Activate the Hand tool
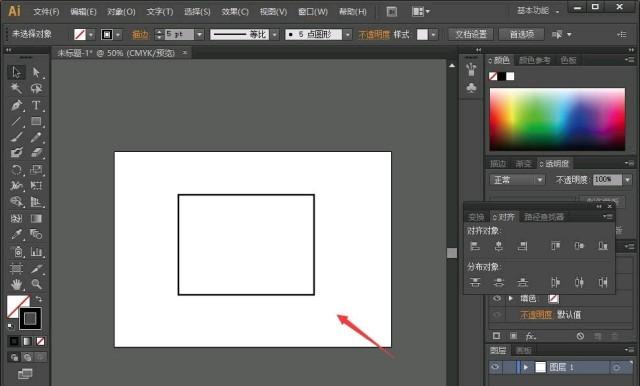 (16, 284)
